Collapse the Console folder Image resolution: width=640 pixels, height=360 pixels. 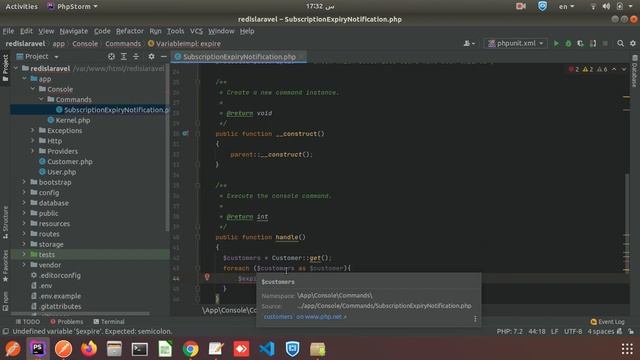tap(33, 89)
